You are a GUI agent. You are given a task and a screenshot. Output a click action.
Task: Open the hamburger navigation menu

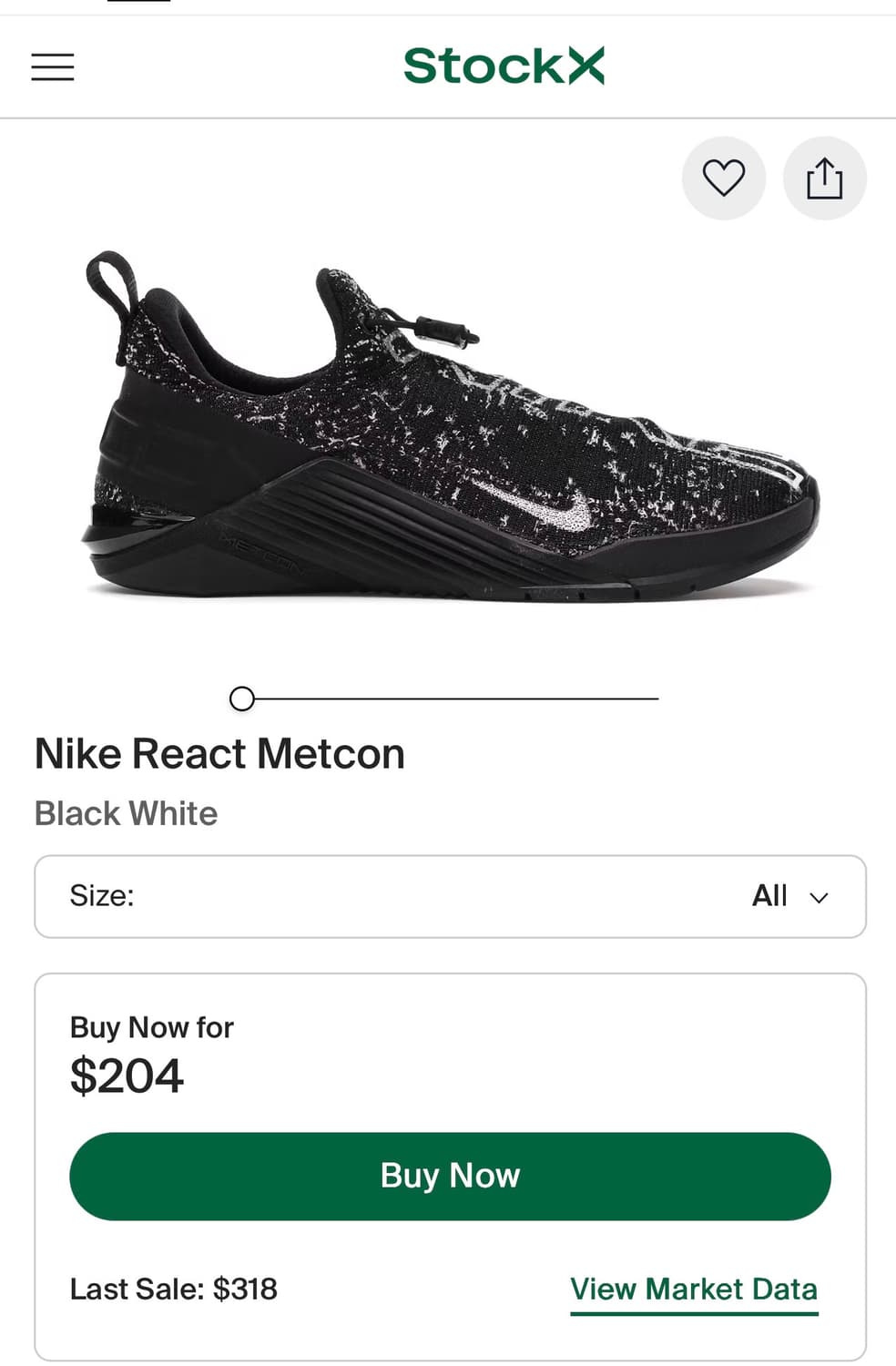pos(53,66)
